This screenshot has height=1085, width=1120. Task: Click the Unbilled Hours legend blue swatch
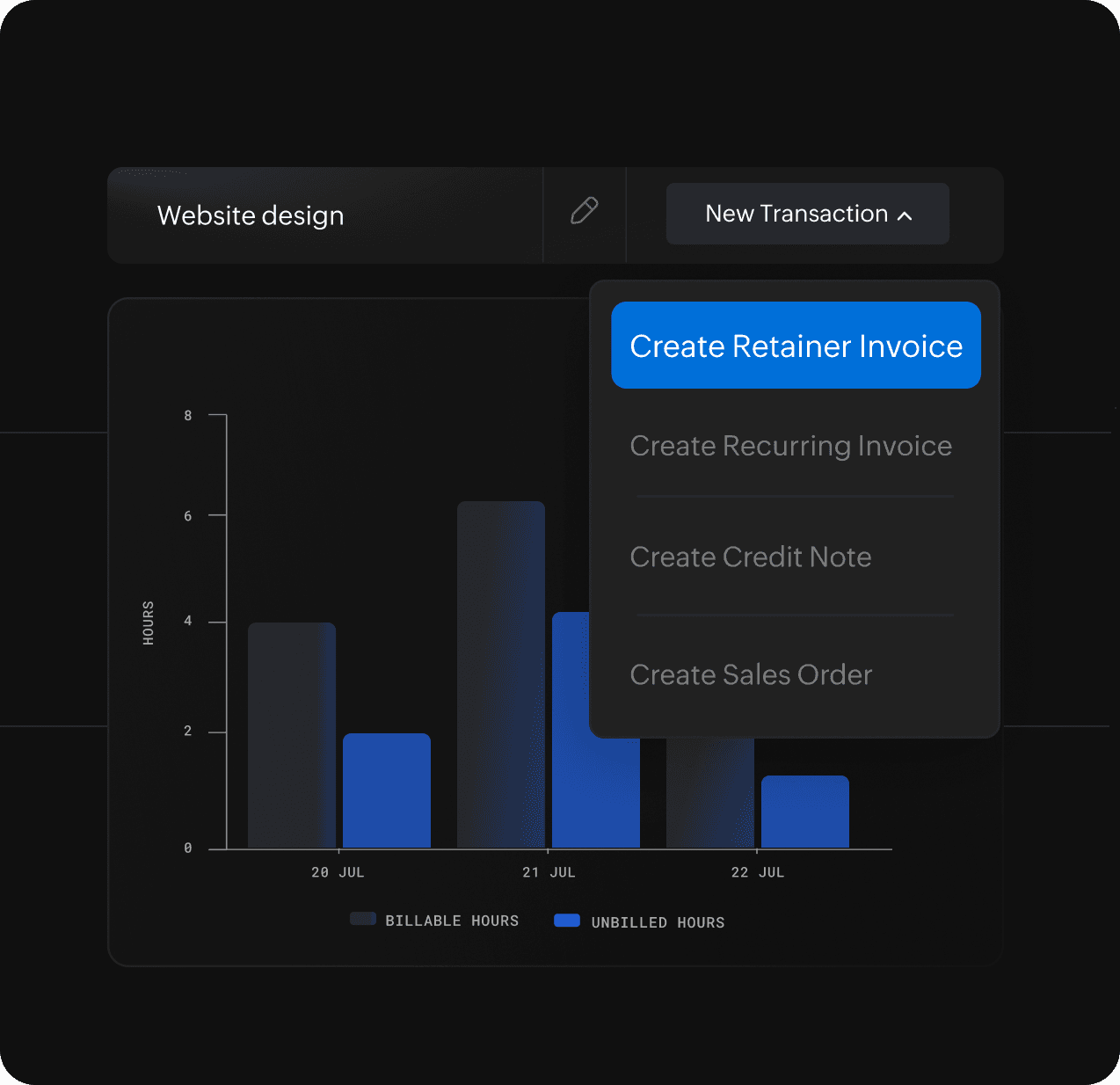567,921
